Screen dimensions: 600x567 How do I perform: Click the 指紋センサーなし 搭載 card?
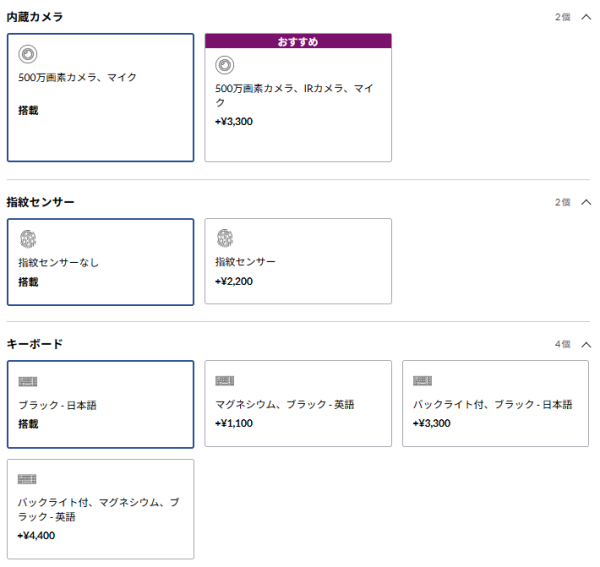(x=101, y=262)
